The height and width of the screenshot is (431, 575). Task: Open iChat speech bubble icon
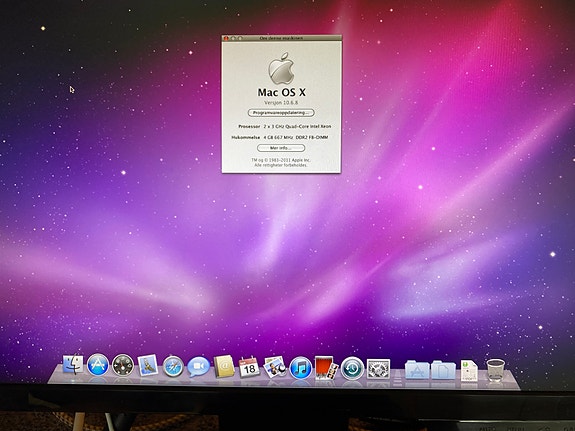click(x=198, y=367)
